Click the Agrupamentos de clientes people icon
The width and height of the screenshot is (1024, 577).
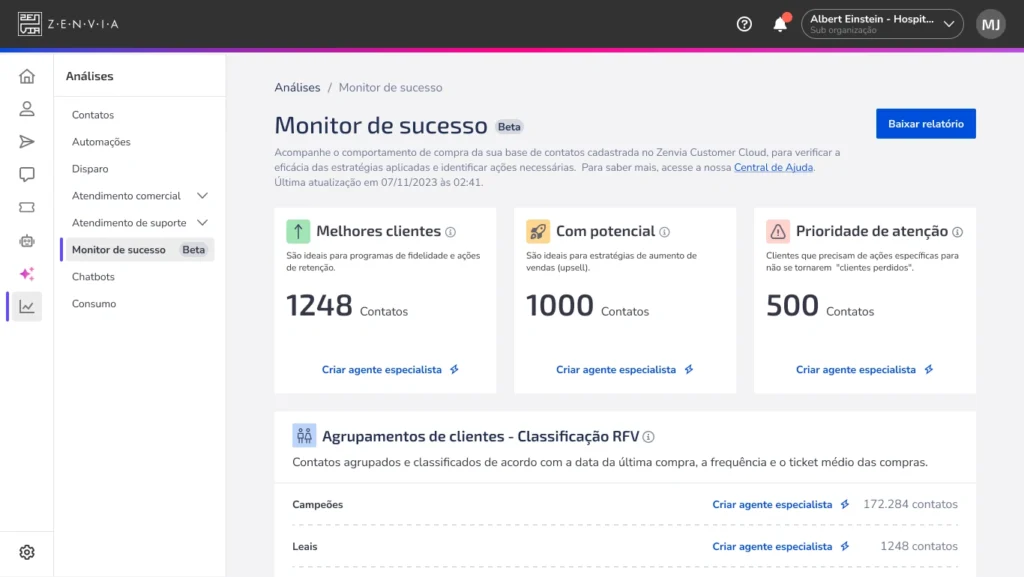[x=304, y=435]
